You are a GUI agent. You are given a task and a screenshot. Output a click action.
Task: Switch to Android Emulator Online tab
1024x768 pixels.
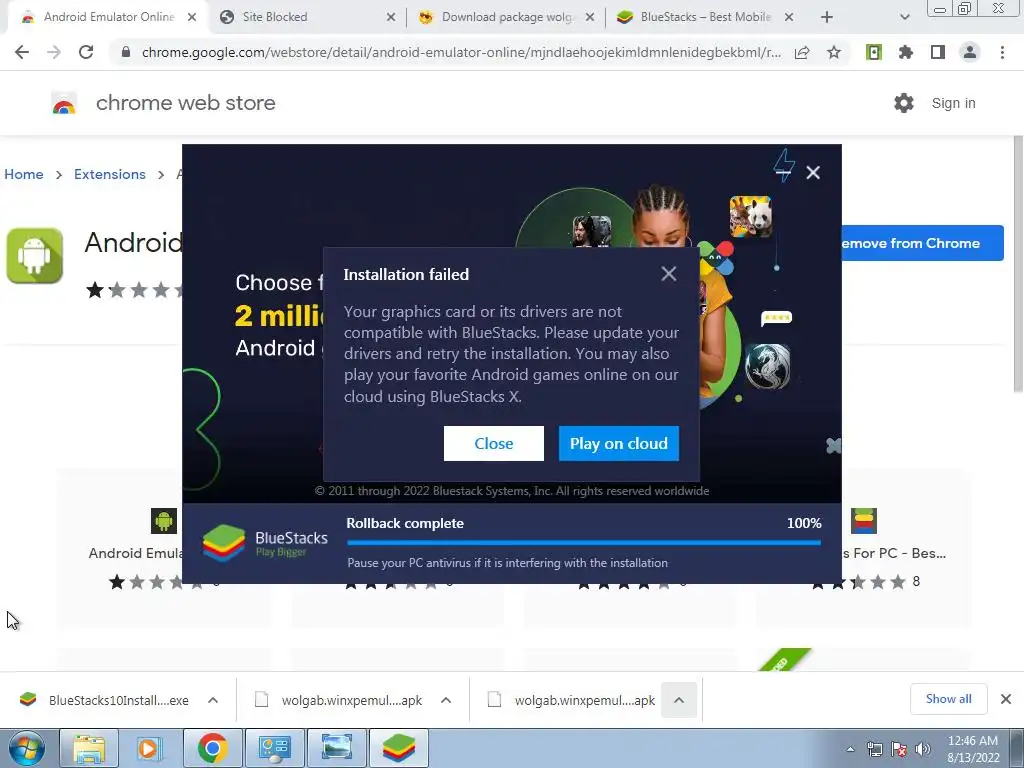tap(108, 17)
